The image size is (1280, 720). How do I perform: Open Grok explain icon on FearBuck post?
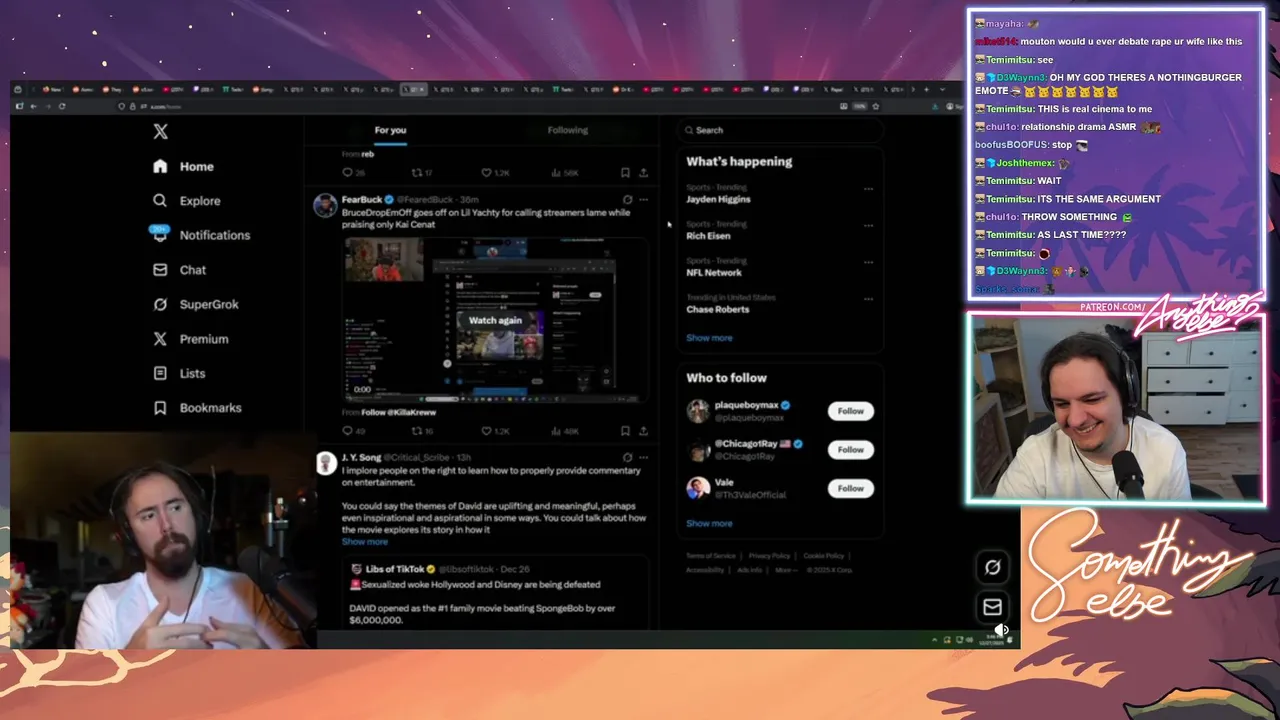pos(627,200)
